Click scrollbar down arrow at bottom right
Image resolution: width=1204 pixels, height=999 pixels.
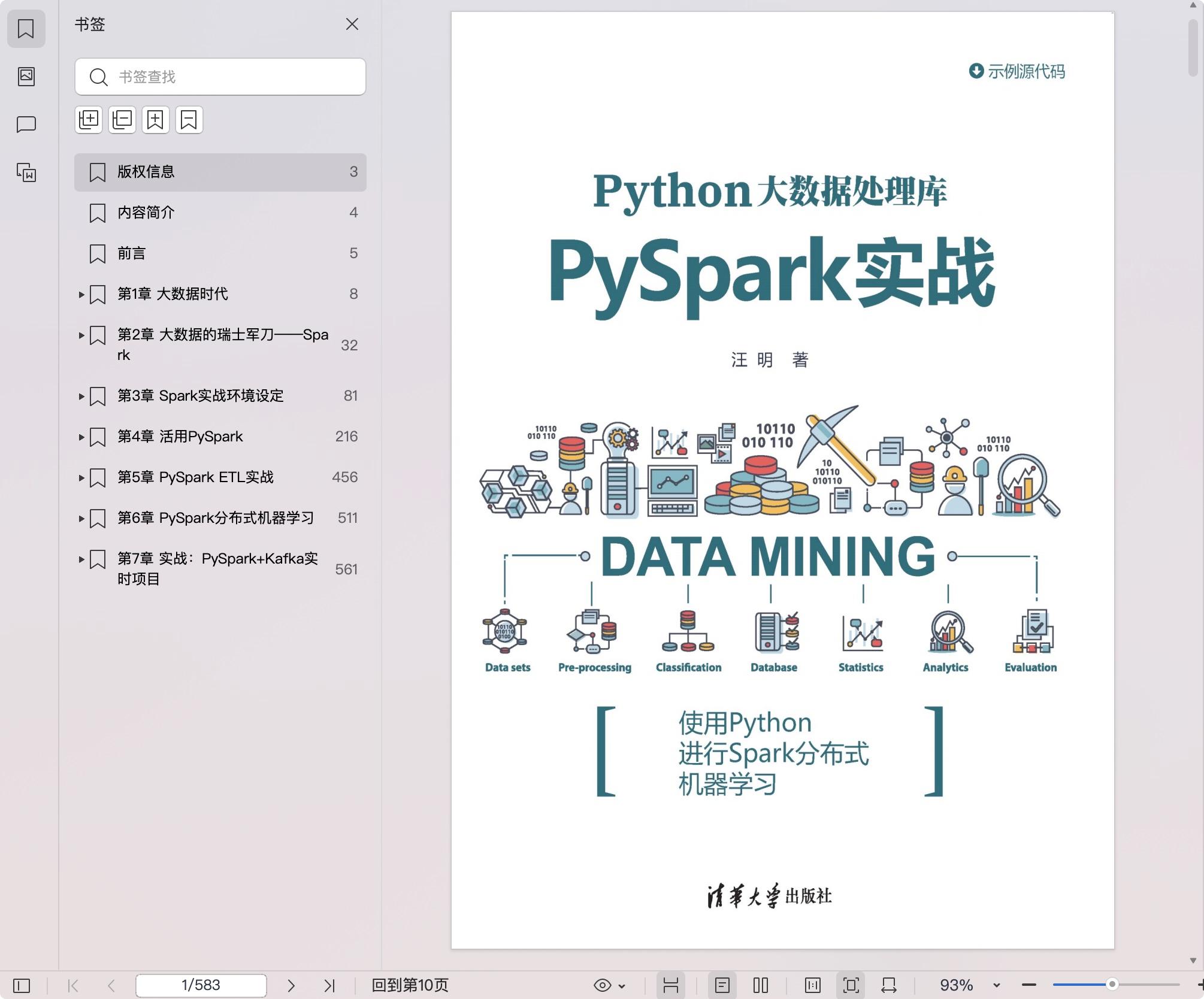pos(1193,961)
